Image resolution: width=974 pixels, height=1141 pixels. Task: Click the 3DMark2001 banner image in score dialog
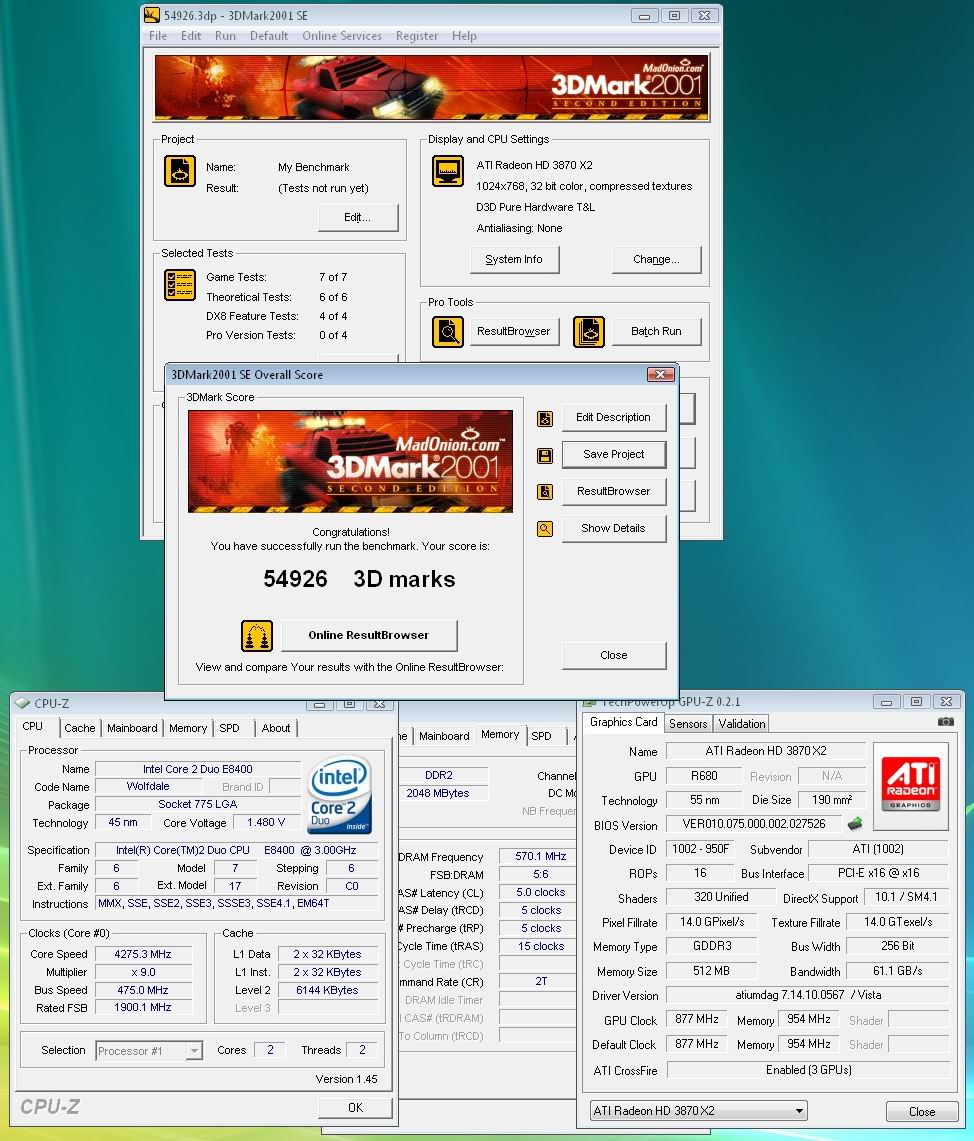(350, 461)
